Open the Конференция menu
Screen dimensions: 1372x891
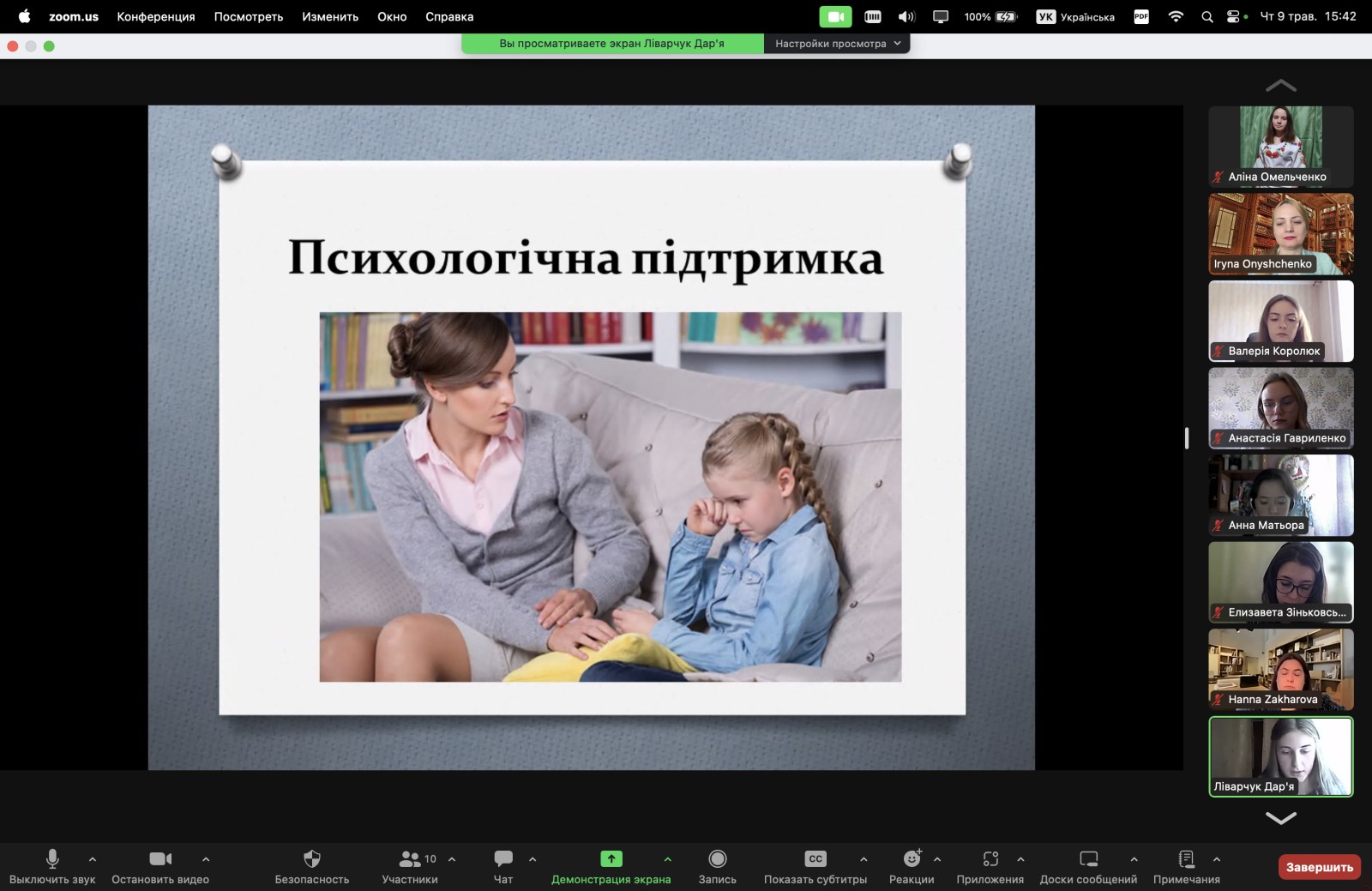click(x=156, y=16)
